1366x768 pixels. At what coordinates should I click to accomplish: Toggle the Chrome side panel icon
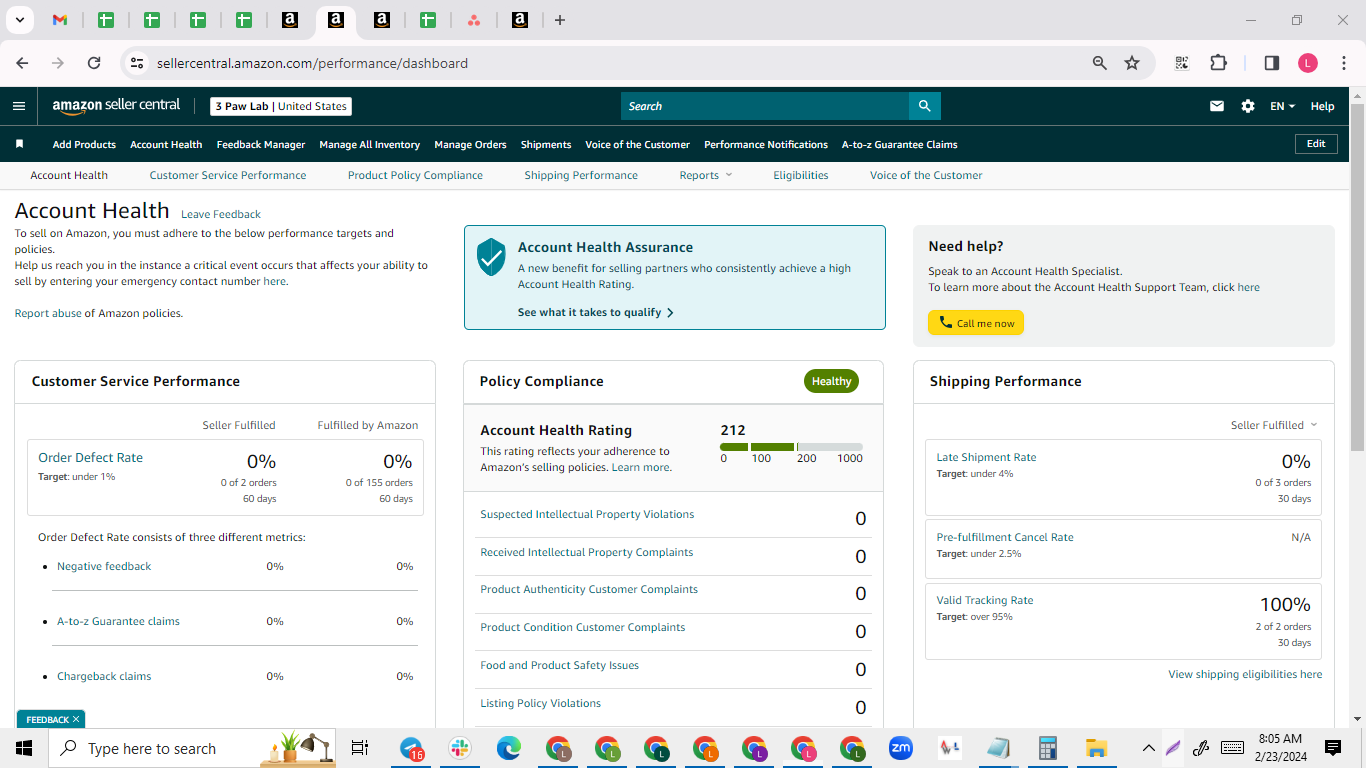pyautogui.click(x=1272, y=63)
